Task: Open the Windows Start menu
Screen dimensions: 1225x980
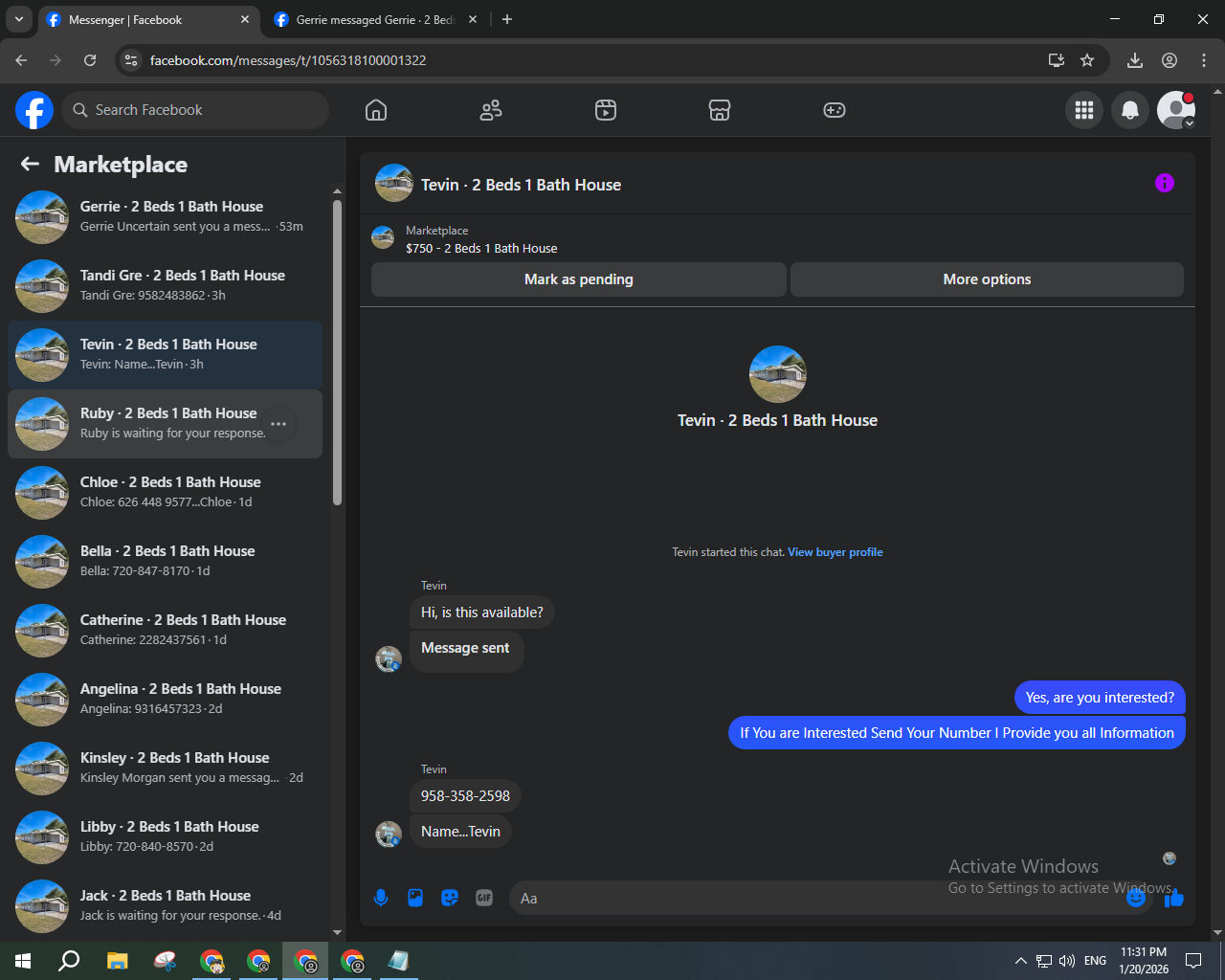Action: click(x=23, y=961)
